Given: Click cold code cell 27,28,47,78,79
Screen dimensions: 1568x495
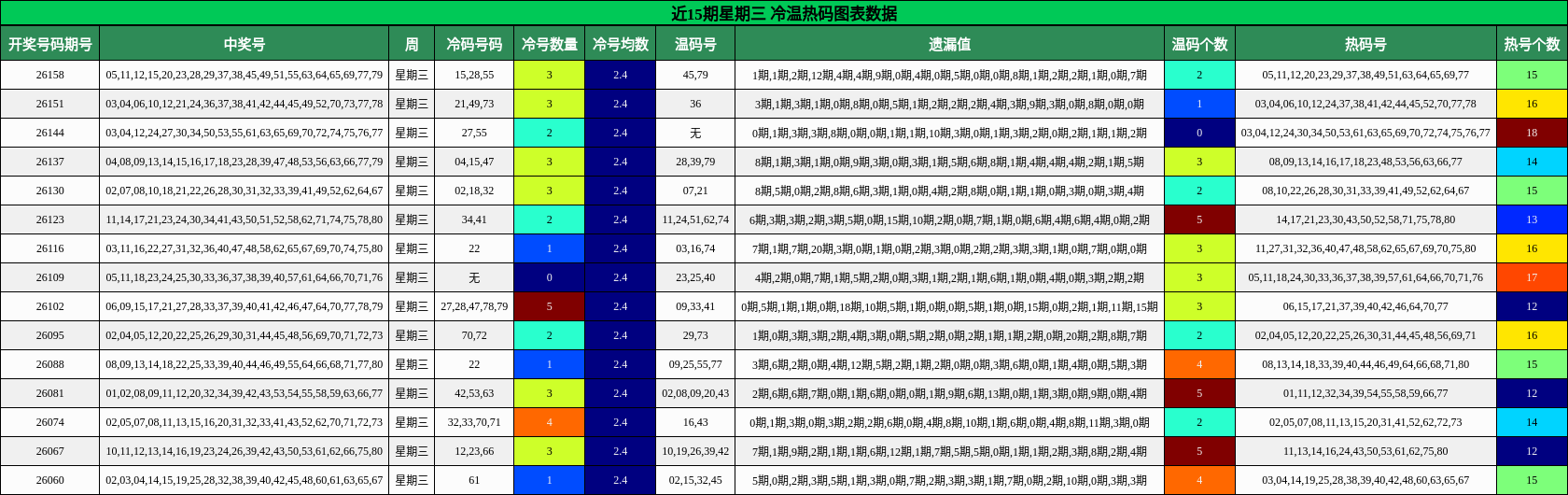Looking at the screenshot, I should [474, 306].
